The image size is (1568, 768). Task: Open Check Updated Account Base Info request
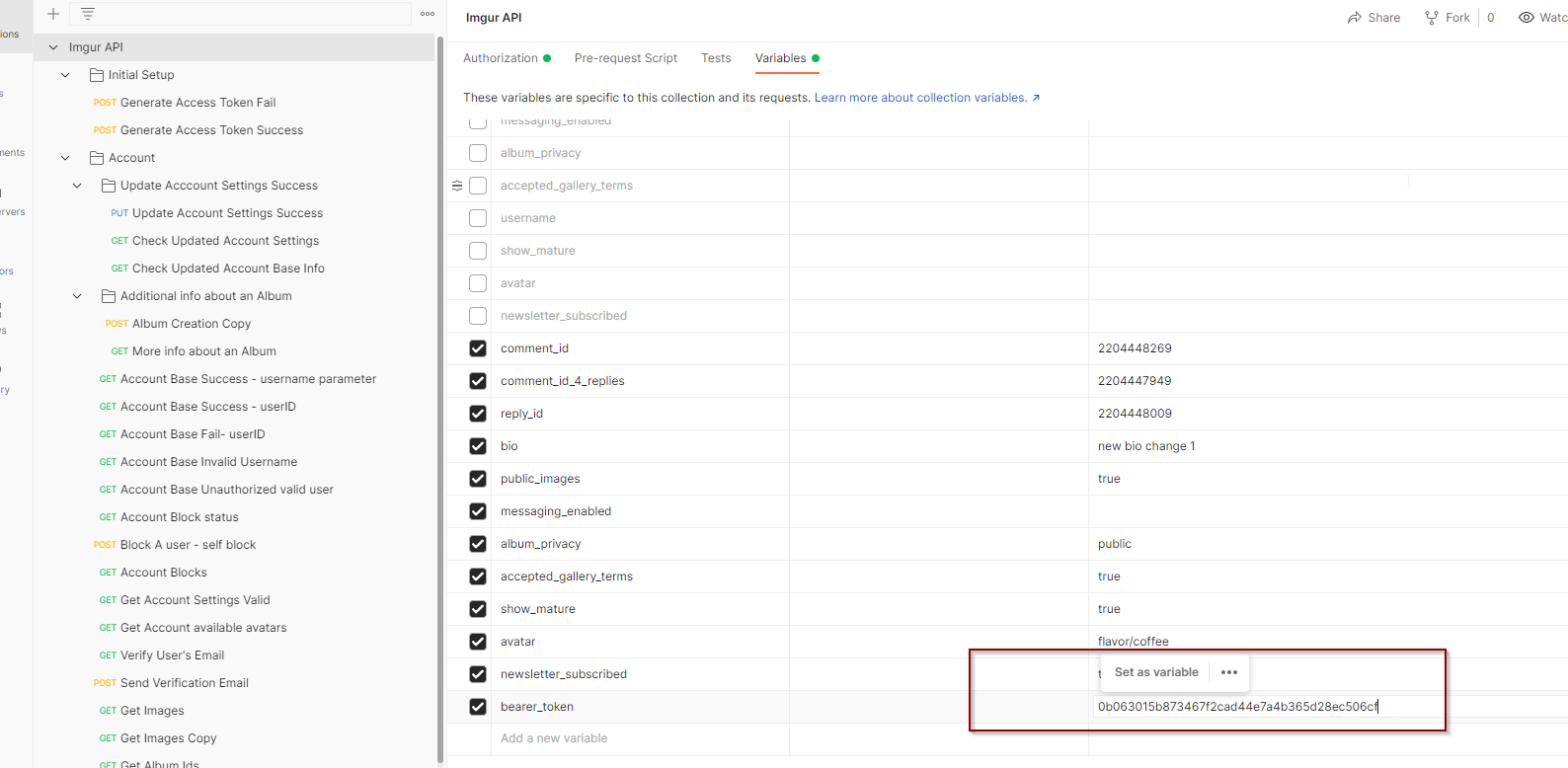[228, 269]
